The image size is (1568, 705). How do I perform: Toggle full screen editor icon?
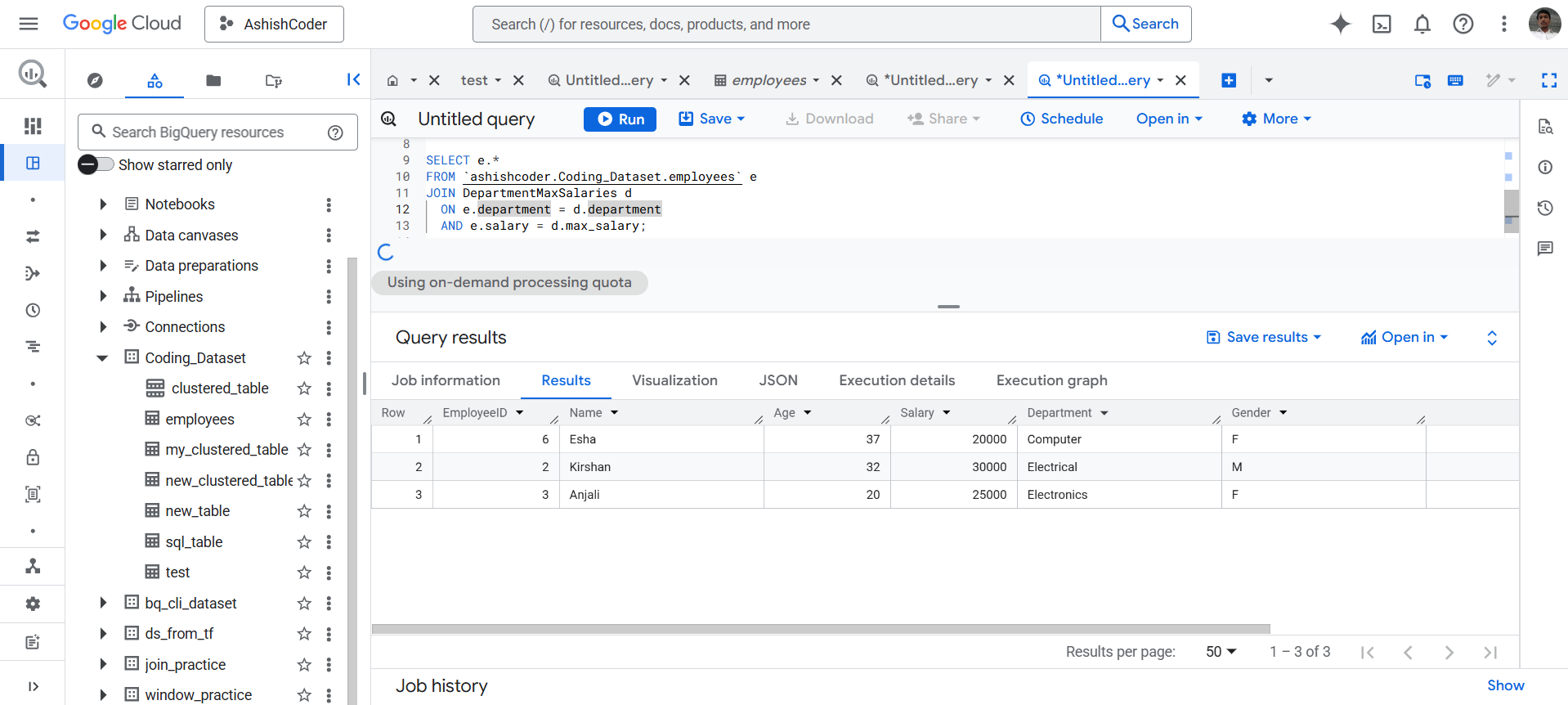tap(1549, 80)
